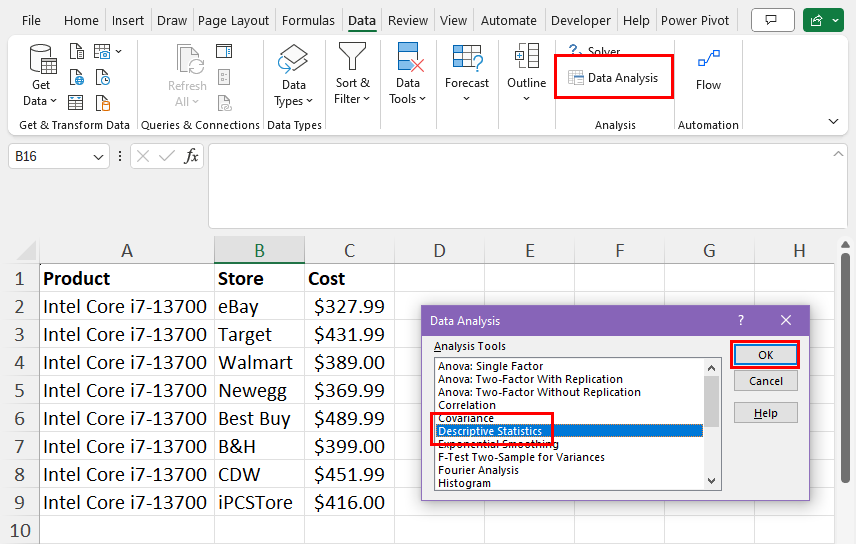Image resolution: width=856 pixels, height=544 pixels.
Task: Open the Queries & Connections pane icon
Action: tap(224, 51)
